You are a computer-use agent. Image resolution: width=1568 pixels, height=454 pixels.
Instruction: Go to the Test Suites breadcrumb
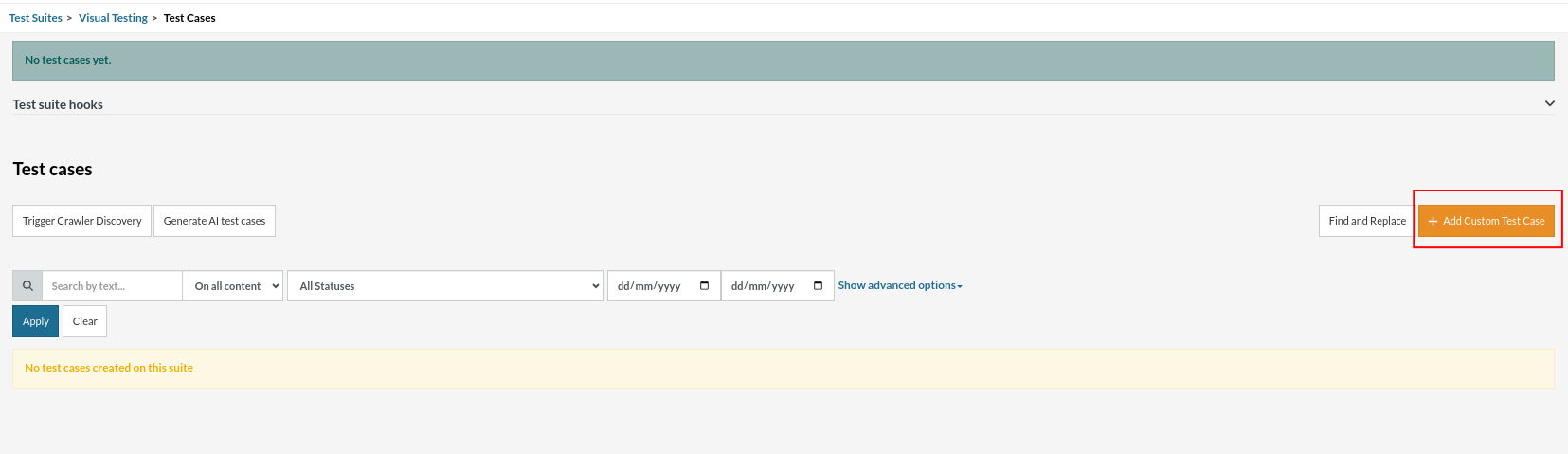coord(36,18)
